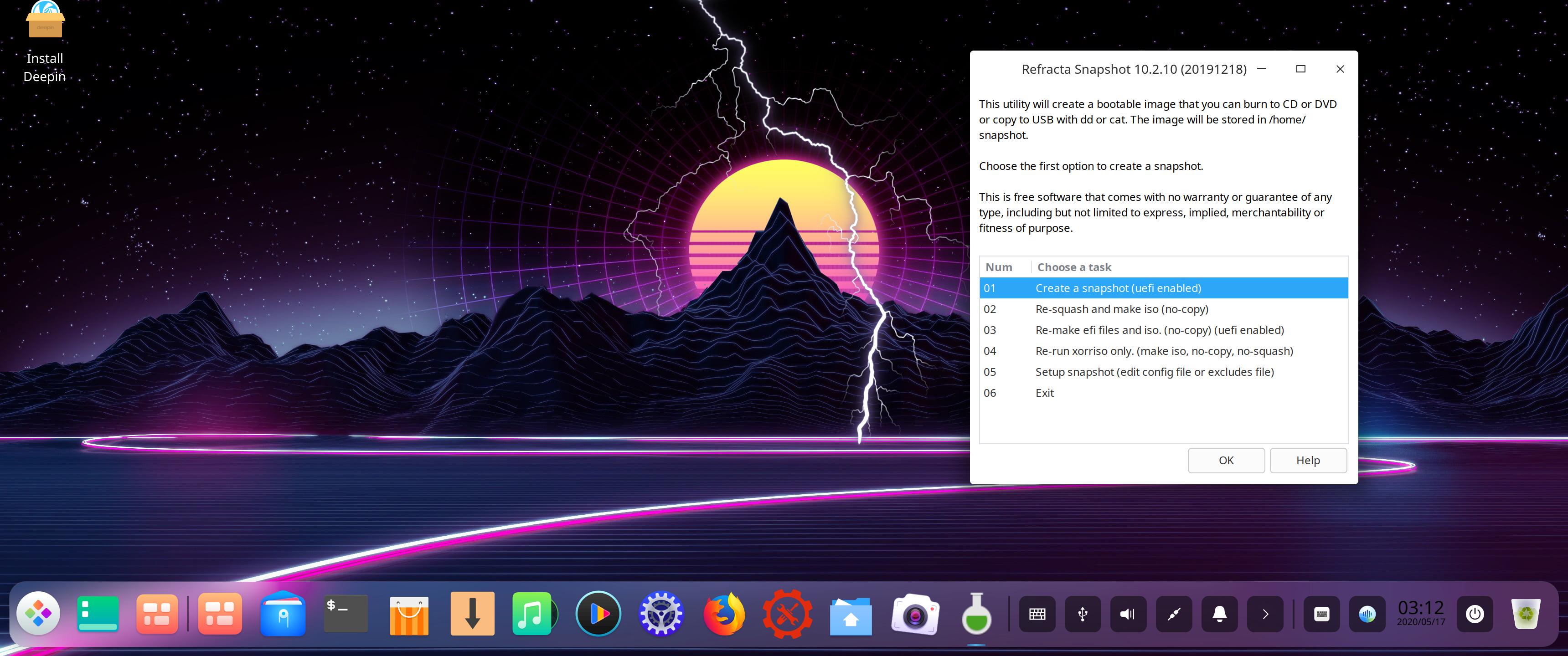1568x656 pixels.
Task: Click the keyboard layout tray icon
Action: point(1321,614)
